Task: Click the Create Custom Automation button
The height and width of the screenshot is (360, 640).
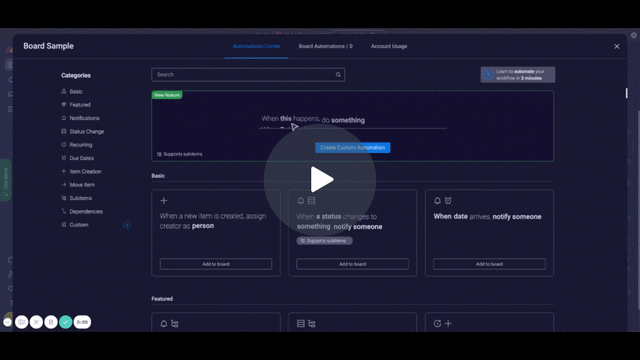Action: tap(353, 148)
